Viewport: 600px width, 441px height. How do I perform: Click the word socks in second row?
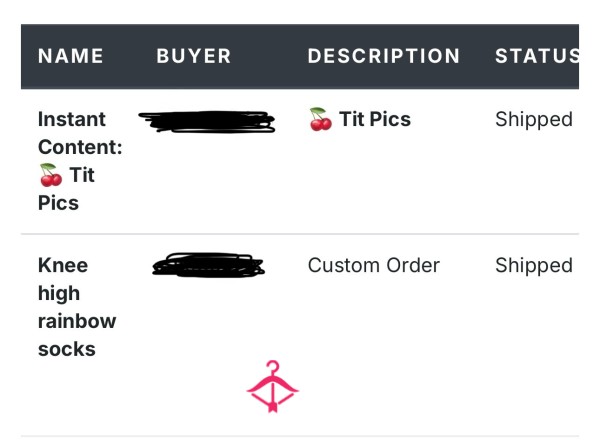67,349
